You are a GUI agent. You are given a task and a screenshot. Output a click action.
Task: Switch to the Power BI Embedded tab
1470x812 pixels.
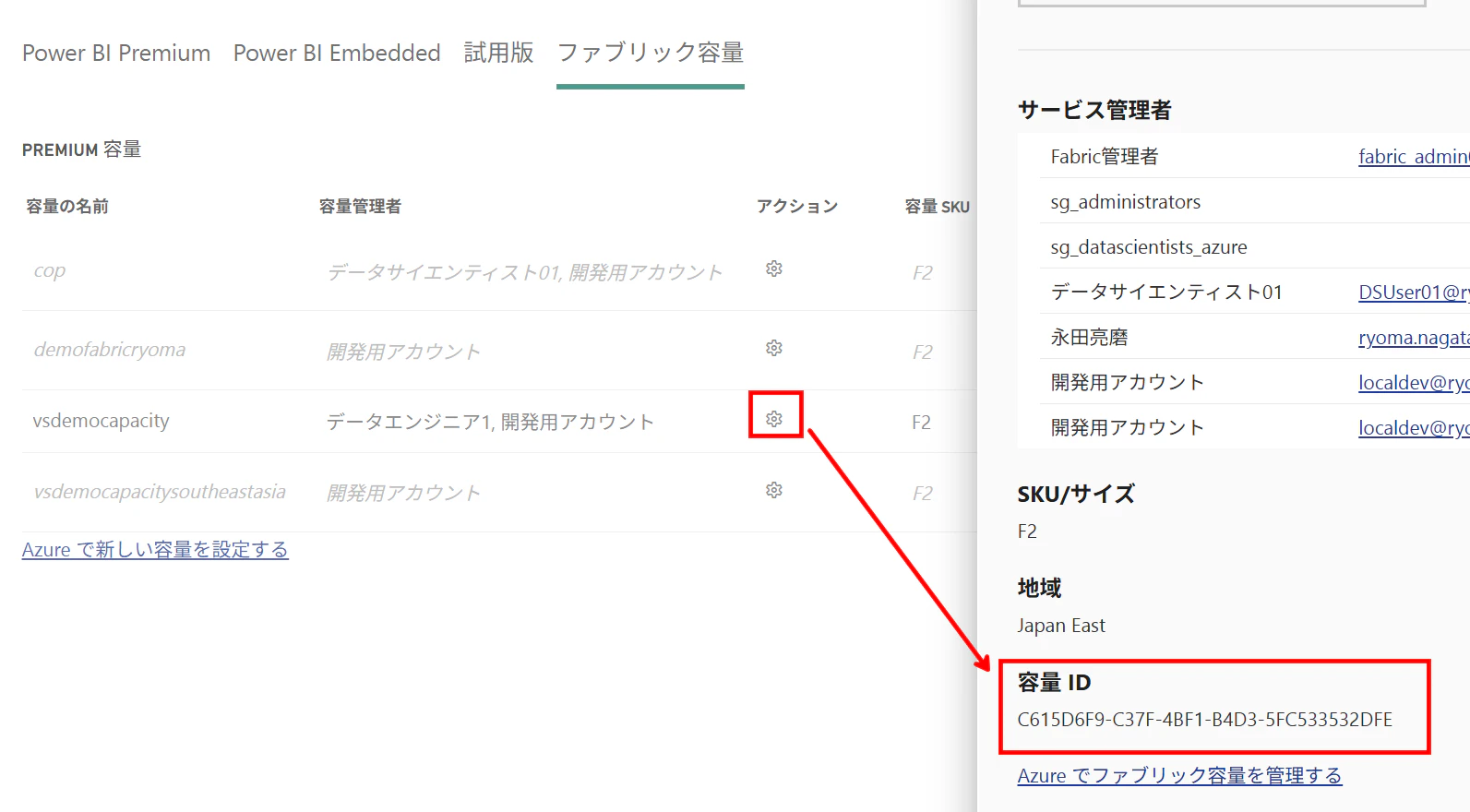click(x=337, y=53)
